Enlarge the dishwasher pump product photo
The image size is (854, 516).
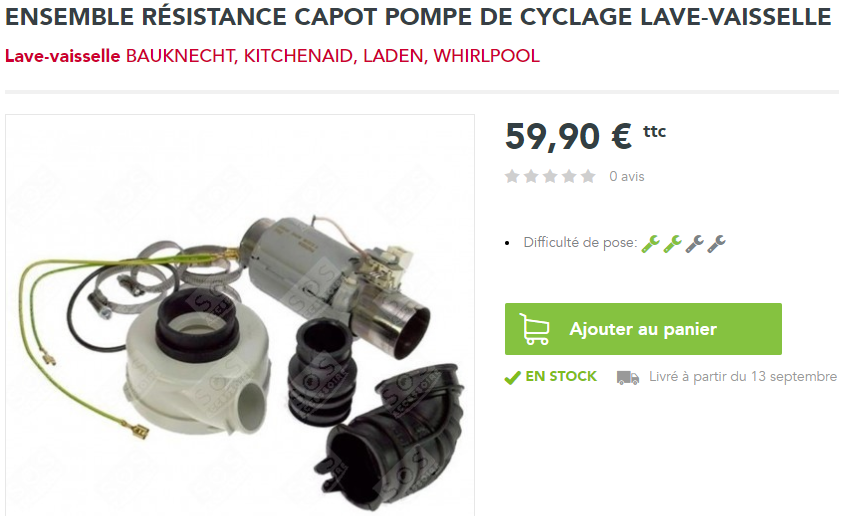240,315
